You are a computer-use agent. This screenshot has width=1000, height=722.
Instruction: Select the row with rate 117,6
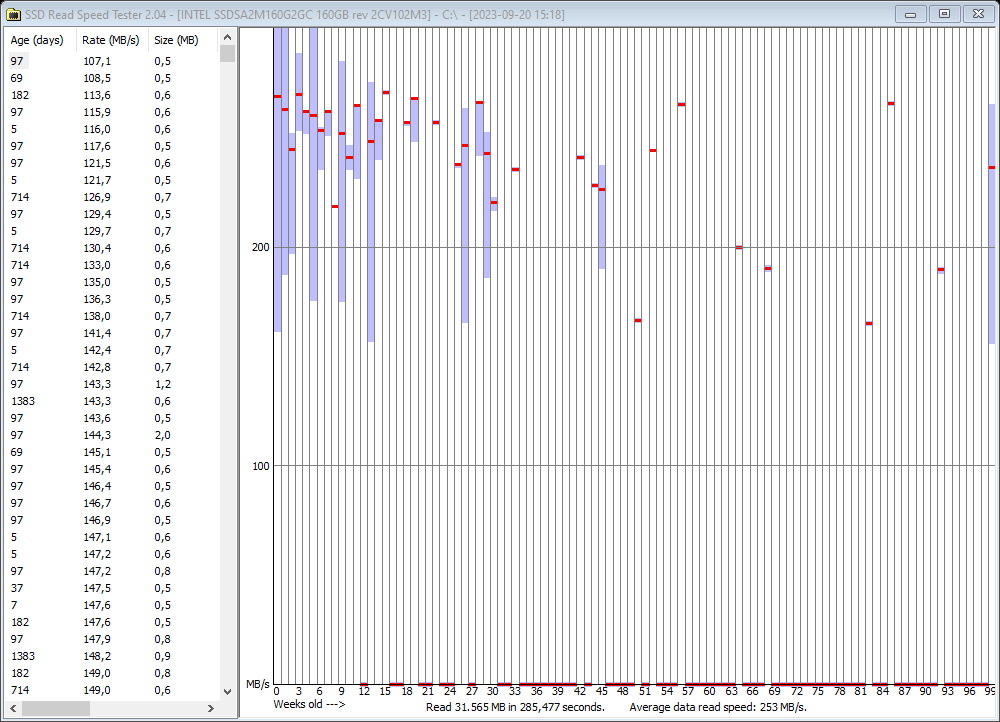click(x=113, y=146)
